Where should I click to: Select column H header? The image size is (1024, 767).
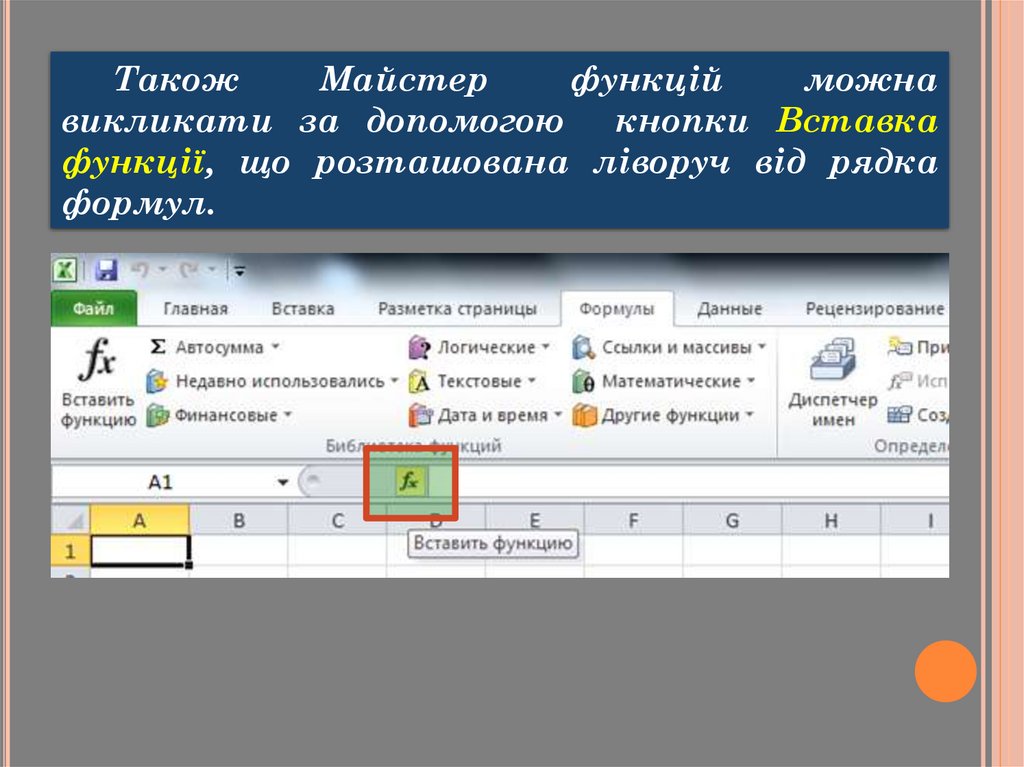(x=831, y=521)
